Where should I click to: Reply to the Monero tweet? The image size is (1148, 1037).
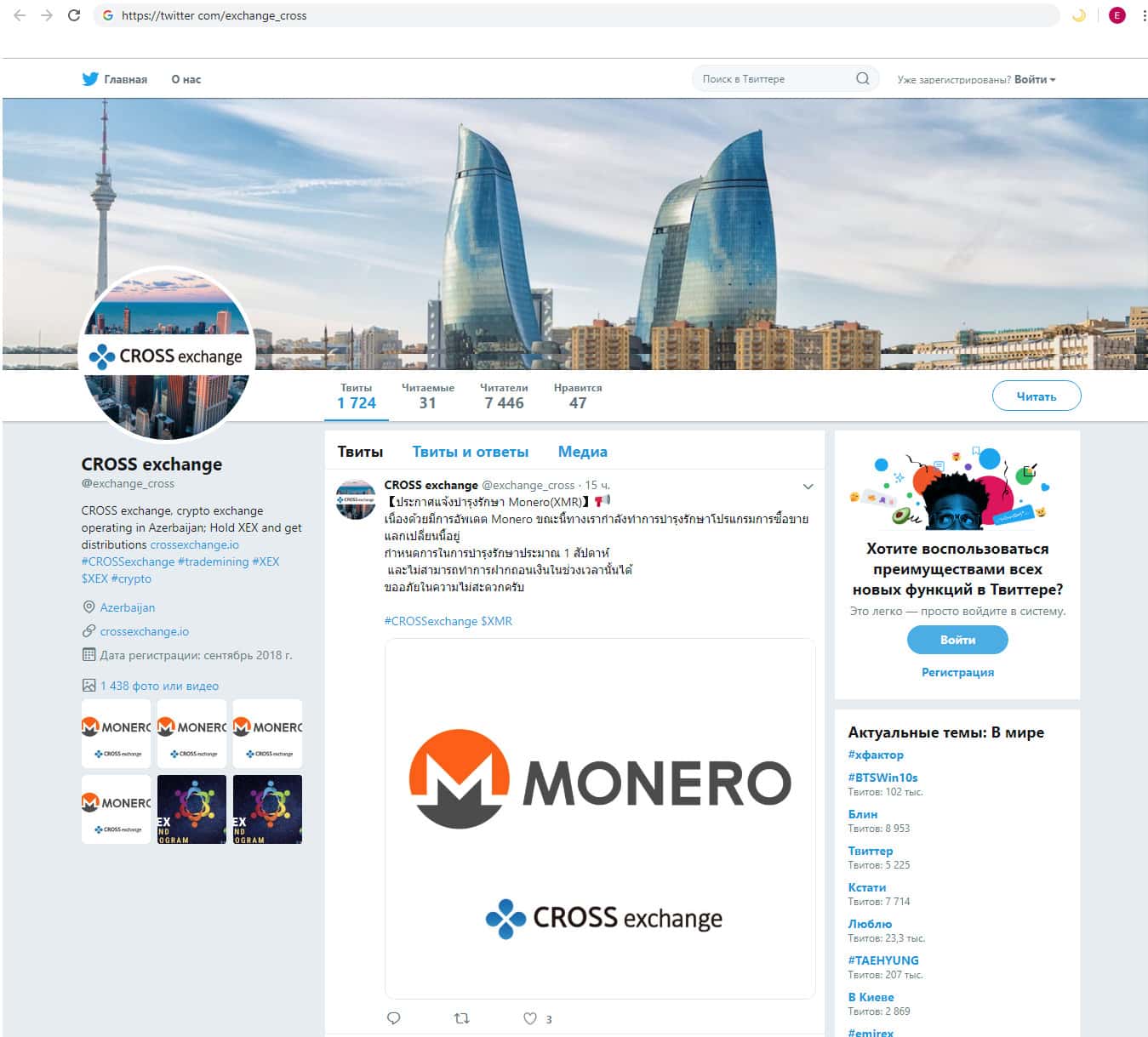point(393,1017)
